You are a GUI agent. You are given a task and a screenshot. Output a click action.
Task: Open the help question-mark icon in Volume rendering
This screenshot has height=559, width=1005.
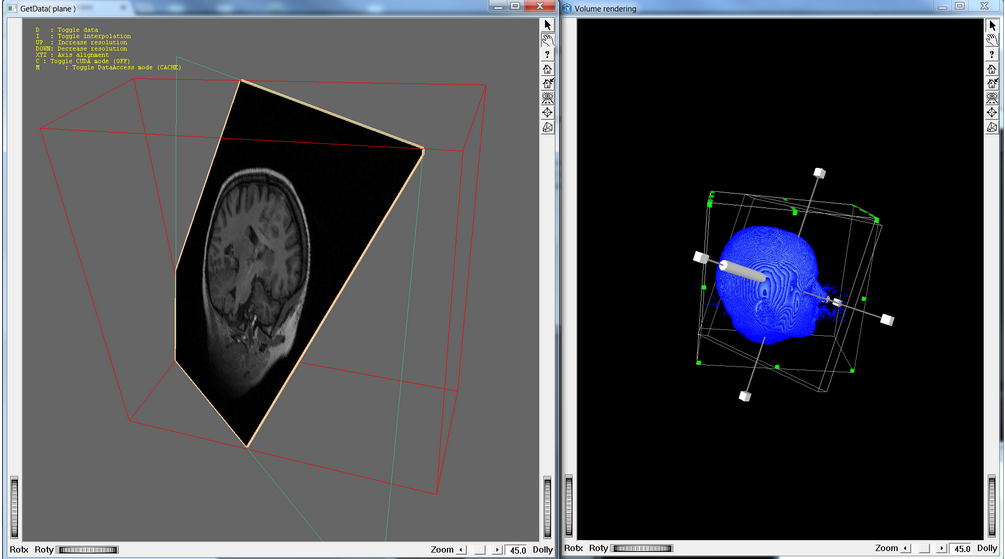(992, 54)
